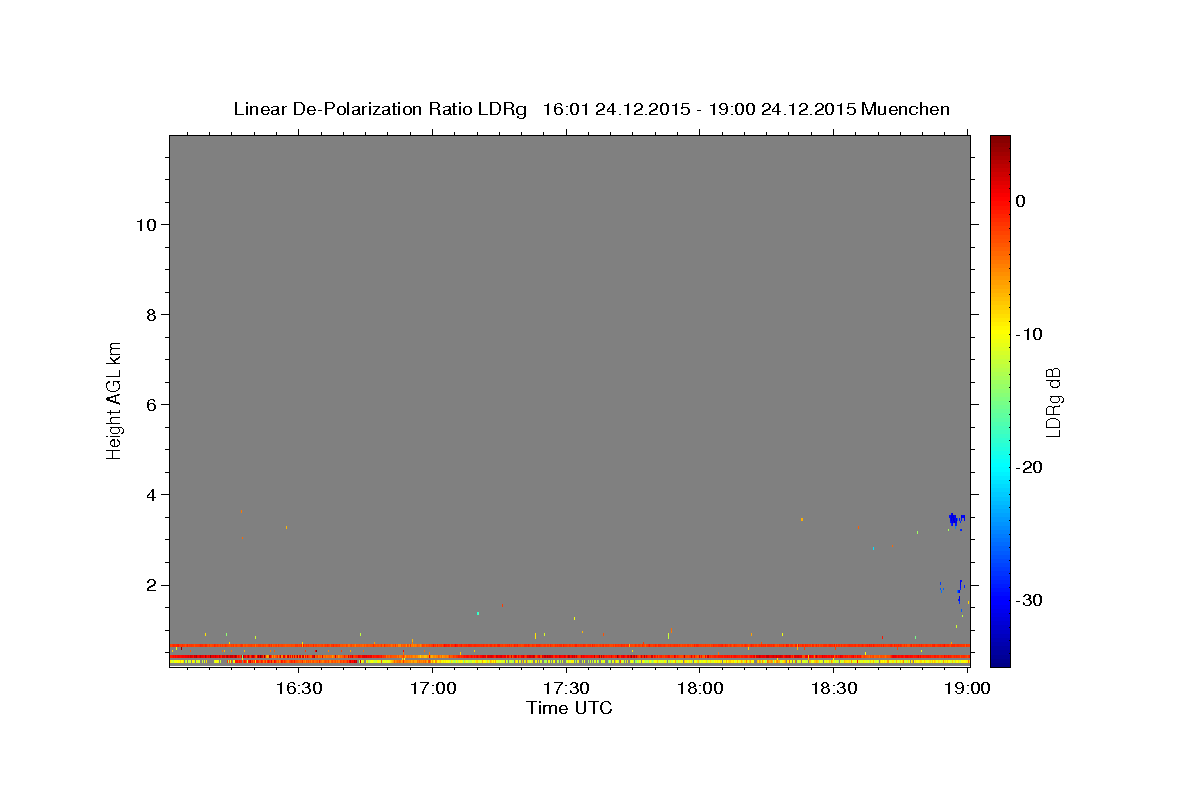Viewport: 1200px width, 800px height.
Task: Click the "Time UTC" axis label
Action: (x=569, y=708)
